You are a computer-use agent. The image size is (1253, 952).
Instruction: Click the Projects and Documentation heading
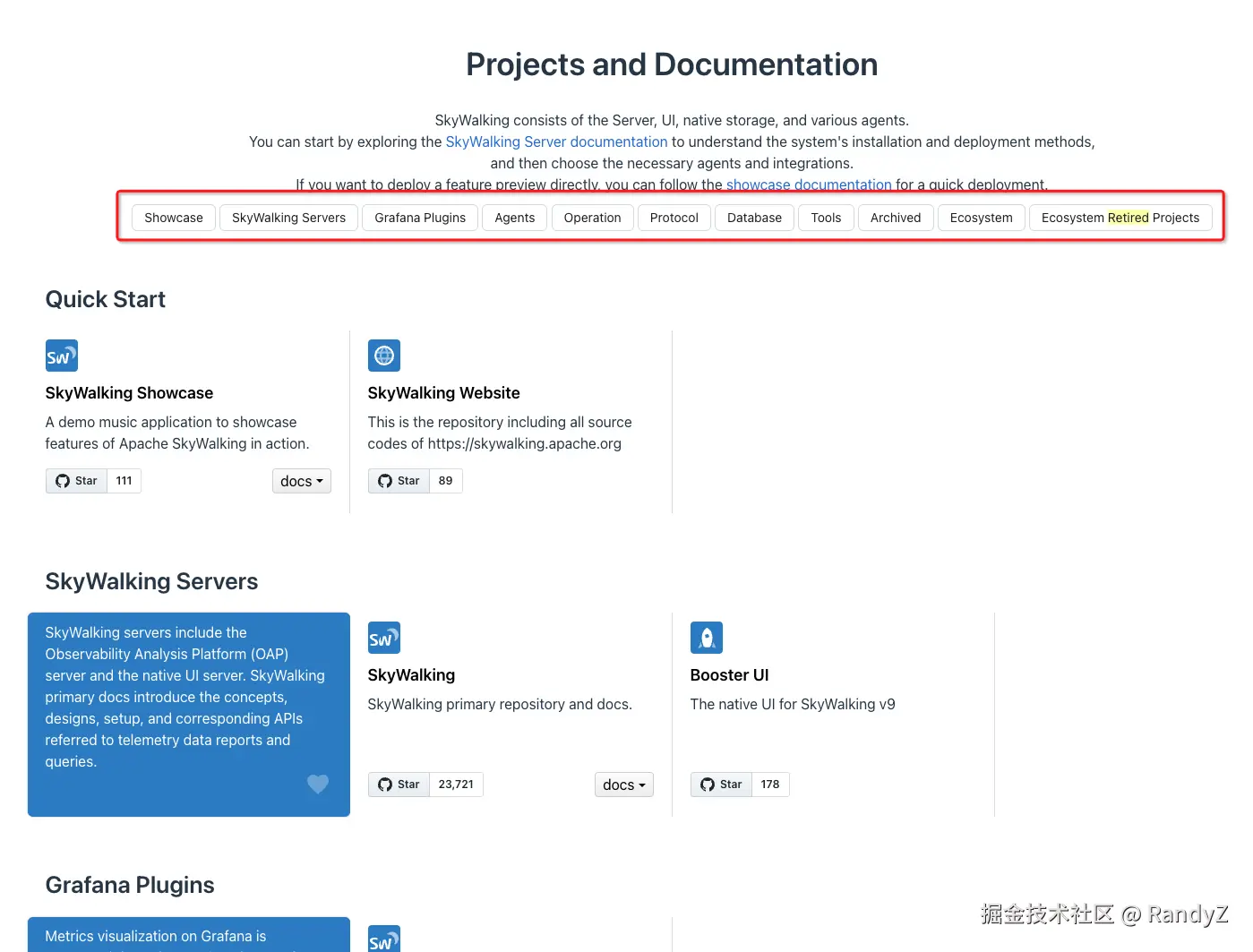coord(672,64)
